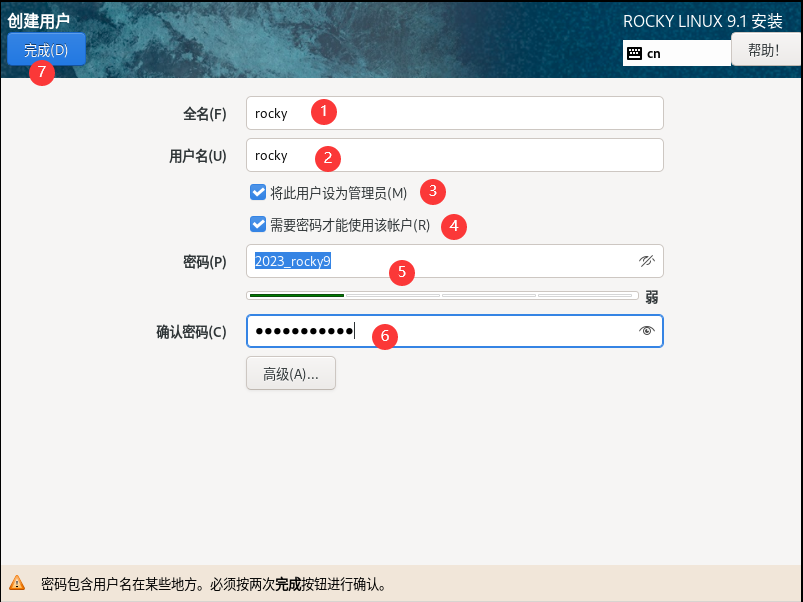Viewport: 803px width, 602px height.
Task: Reveal confirm password with eye icon
Action: click(x=646, y=331)
